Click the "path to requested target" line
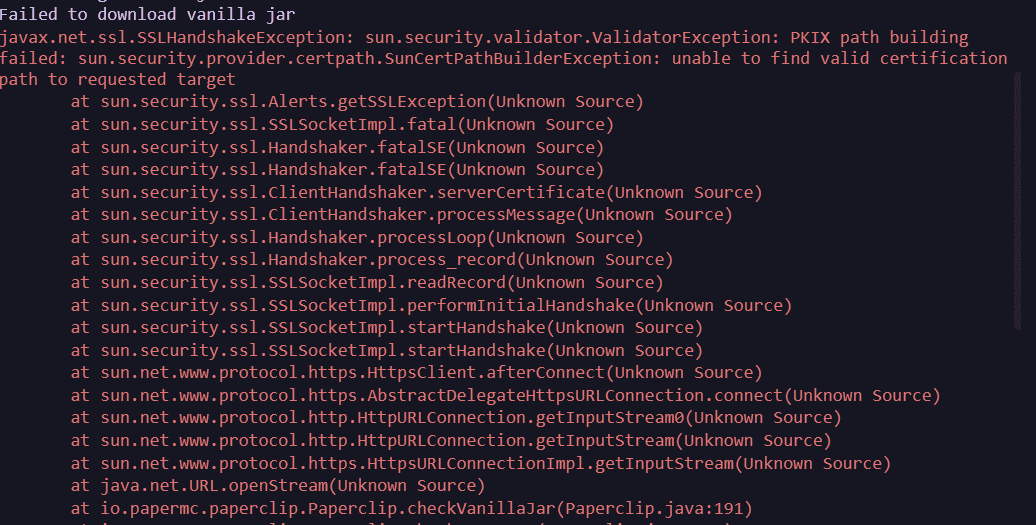 (x=118, y=80)
